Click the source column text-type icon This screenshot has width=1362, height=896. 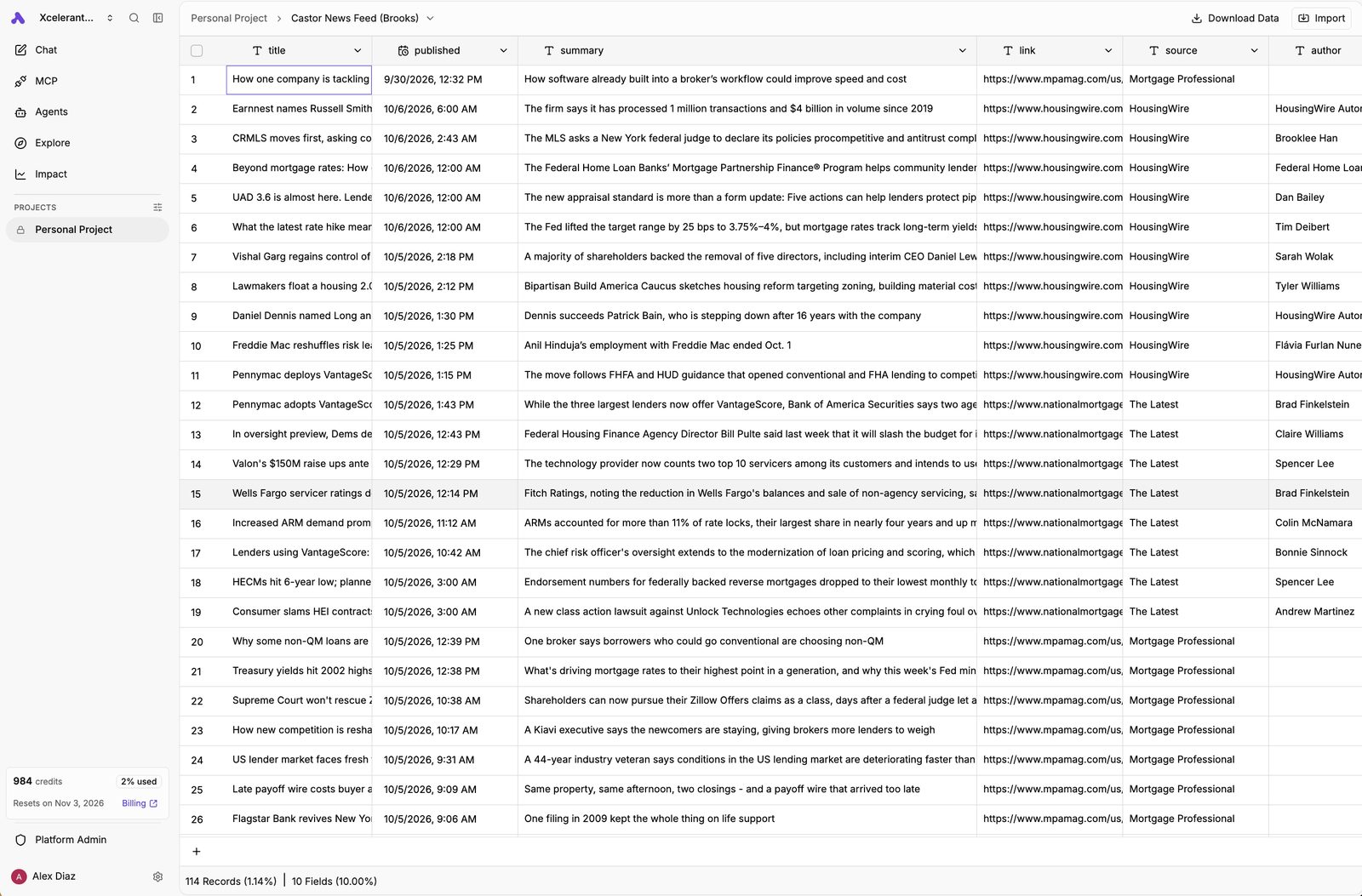click(x=1154, y=51)
